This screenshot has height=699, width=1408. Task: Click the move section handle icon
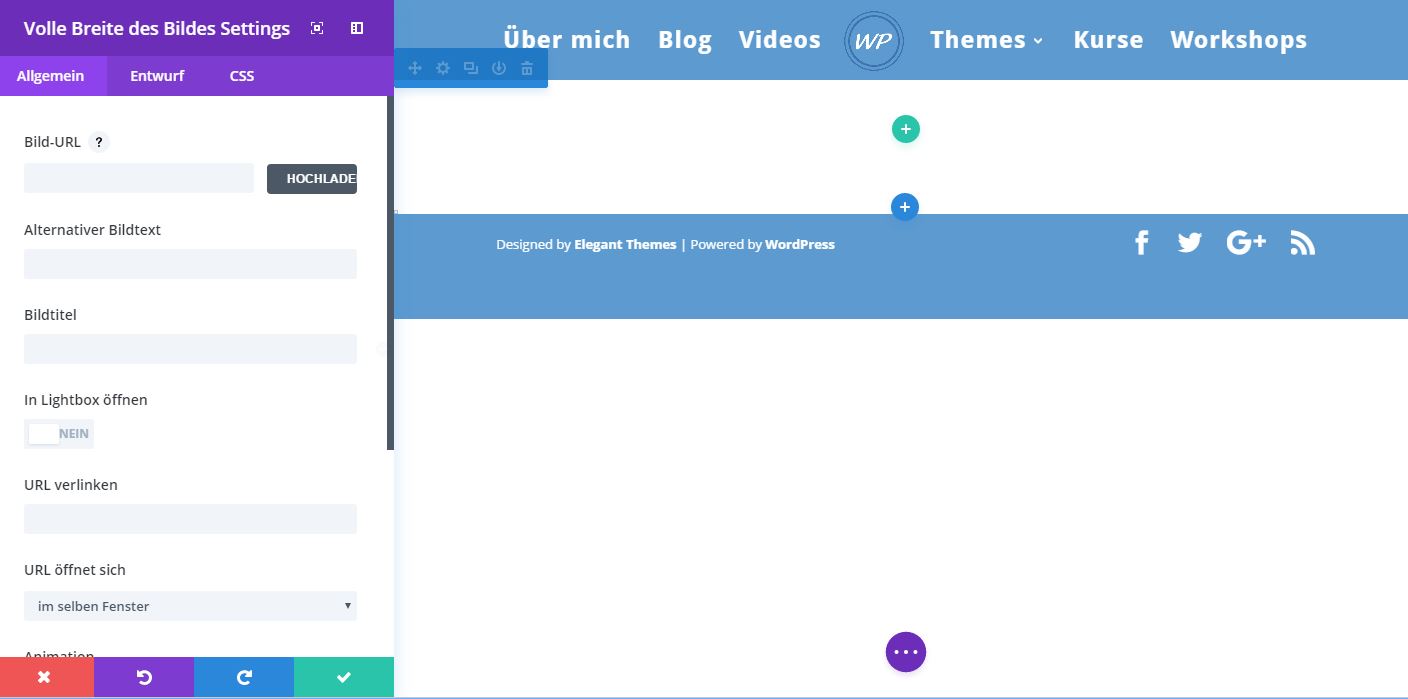pyautogui.click(x=415, y=68)
